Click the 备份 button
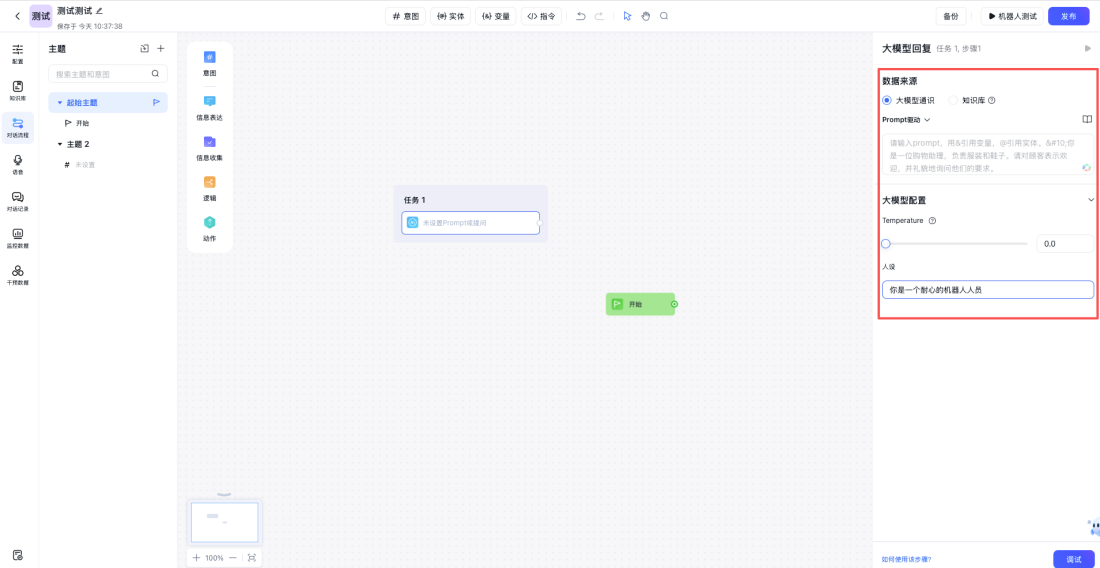1100x568 pixels. (x=951, y=16)
